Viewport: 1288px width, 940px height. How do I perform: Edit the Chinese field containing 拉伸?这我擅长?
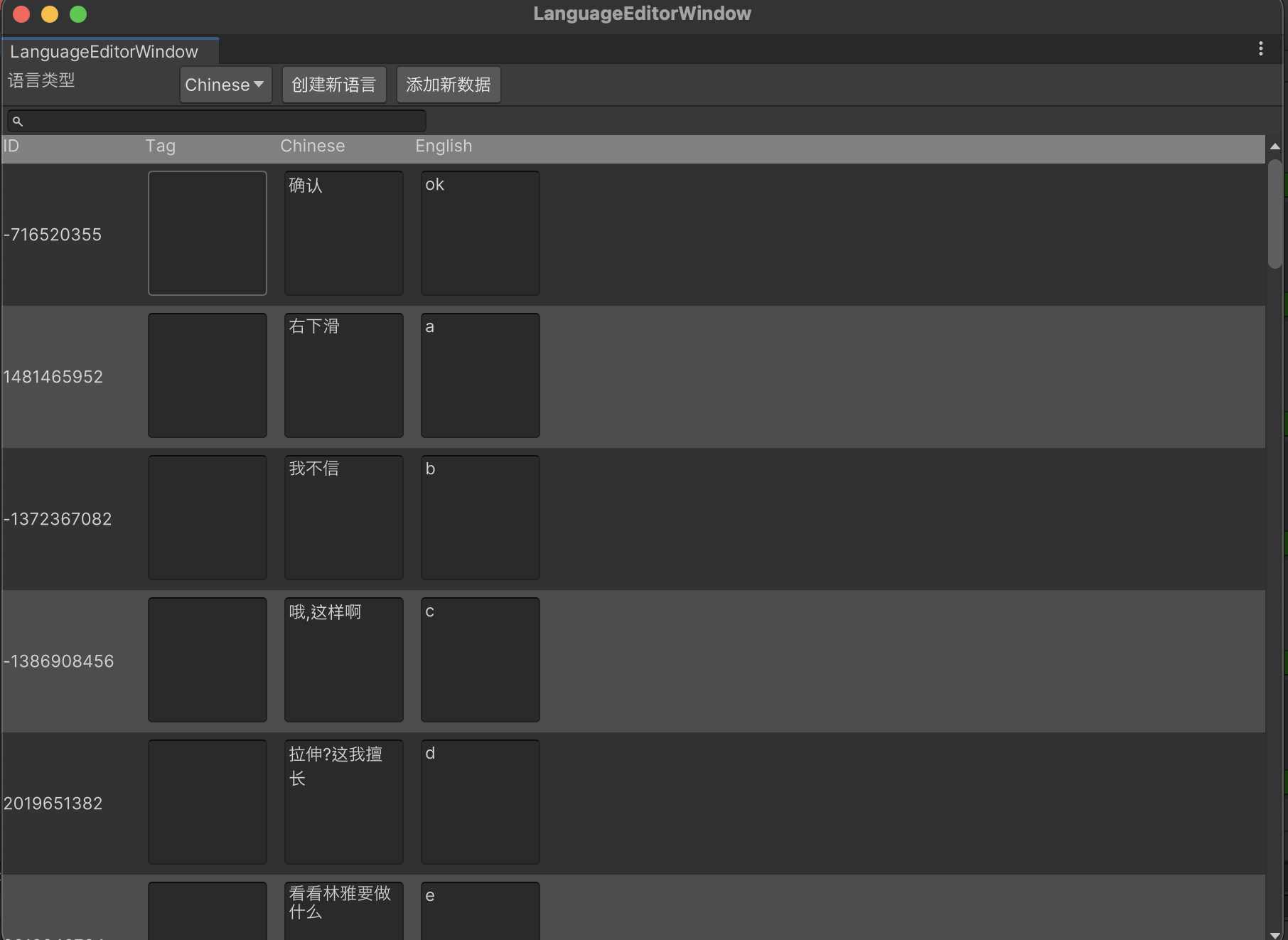[344, 802]
